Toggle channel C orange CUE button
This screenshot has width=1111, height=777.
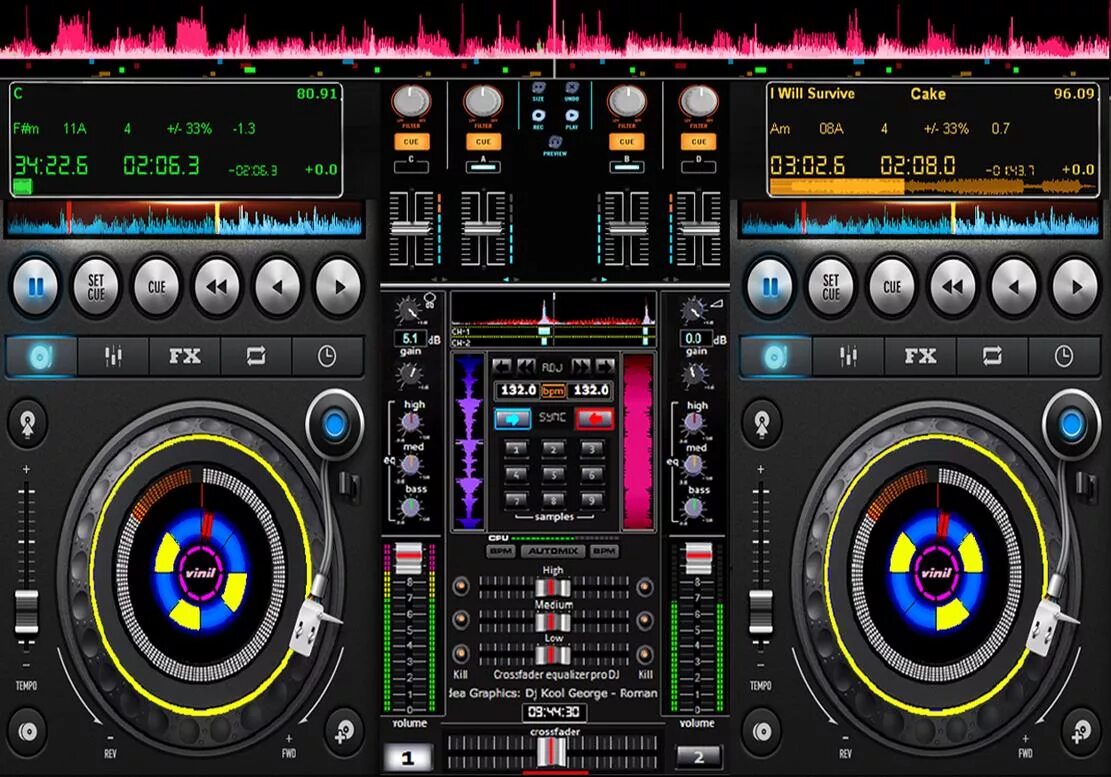pyautogui.click(x=411, y=142)
